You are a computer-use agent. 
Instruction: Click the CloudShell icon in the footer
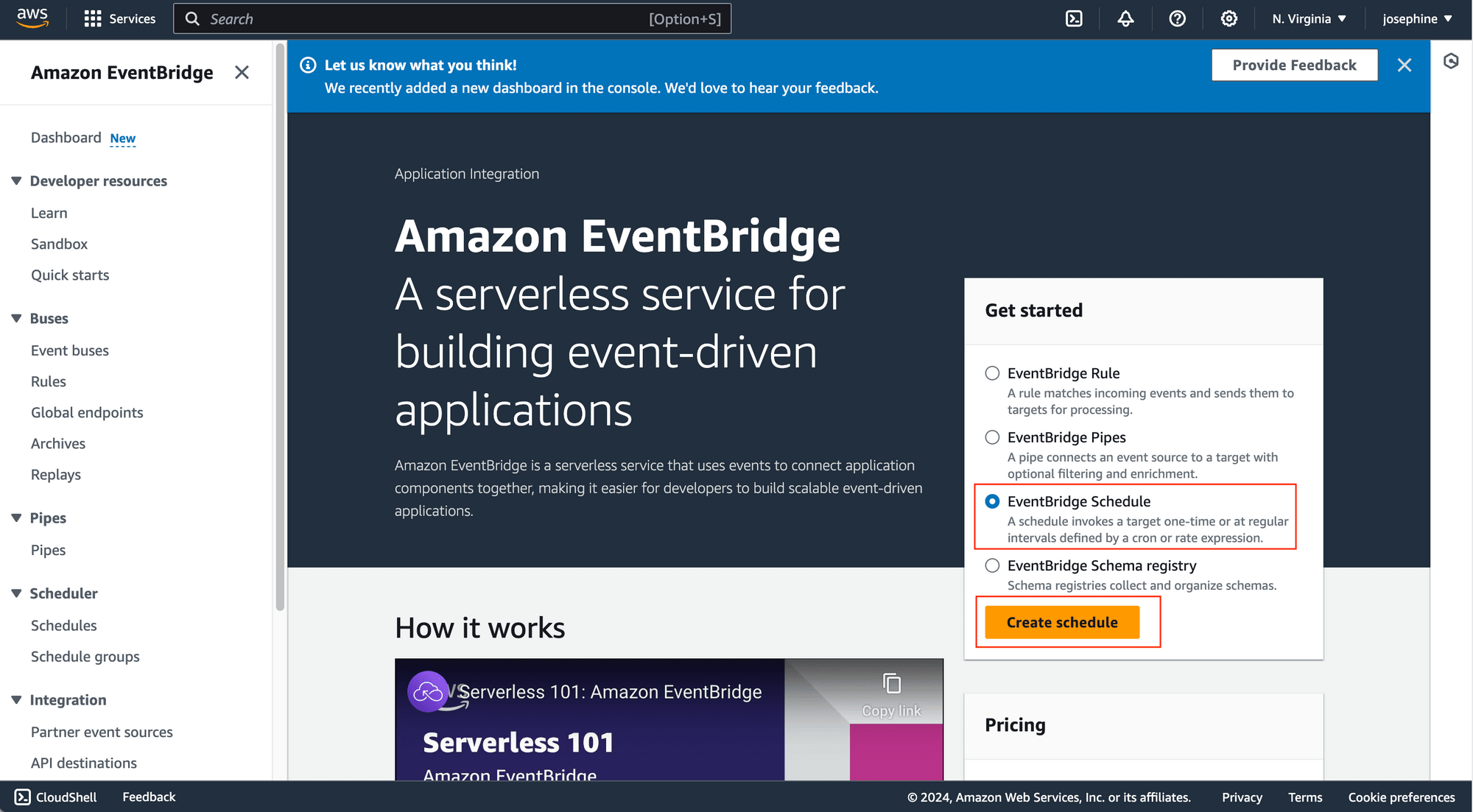[x=23, y=797]
